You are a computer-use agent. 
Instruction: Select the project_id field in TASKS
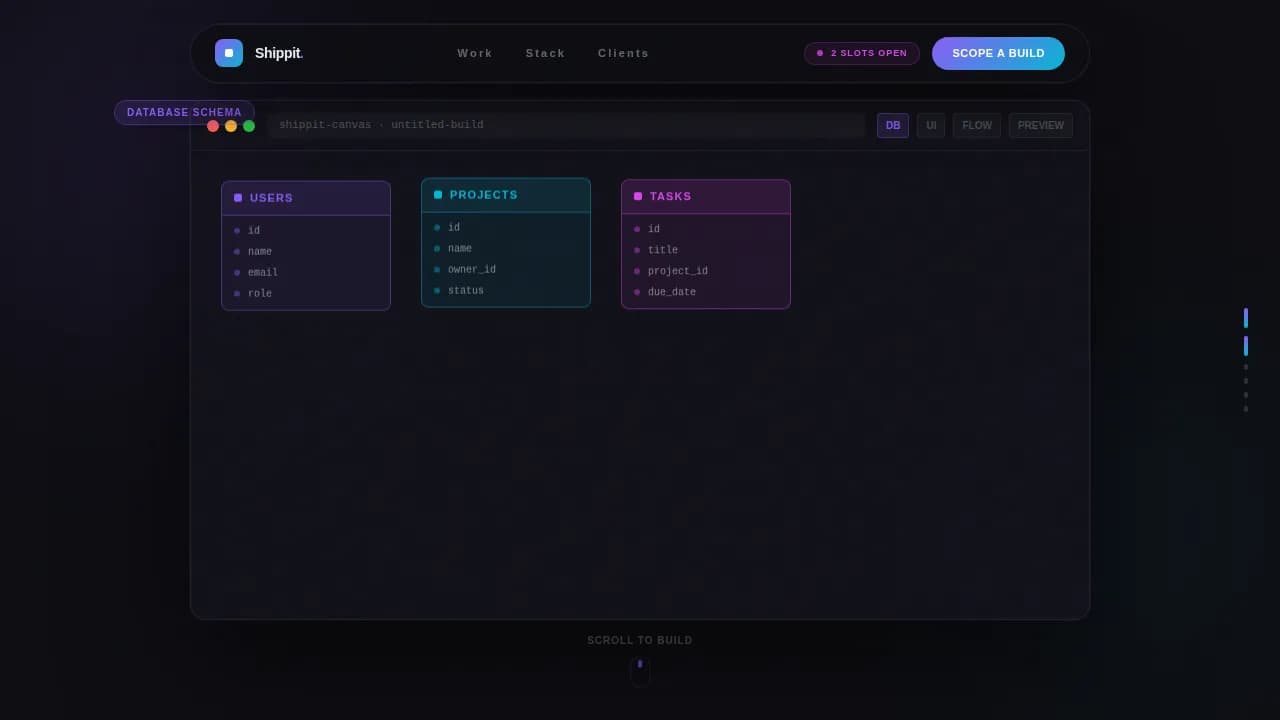click(678, 271)
